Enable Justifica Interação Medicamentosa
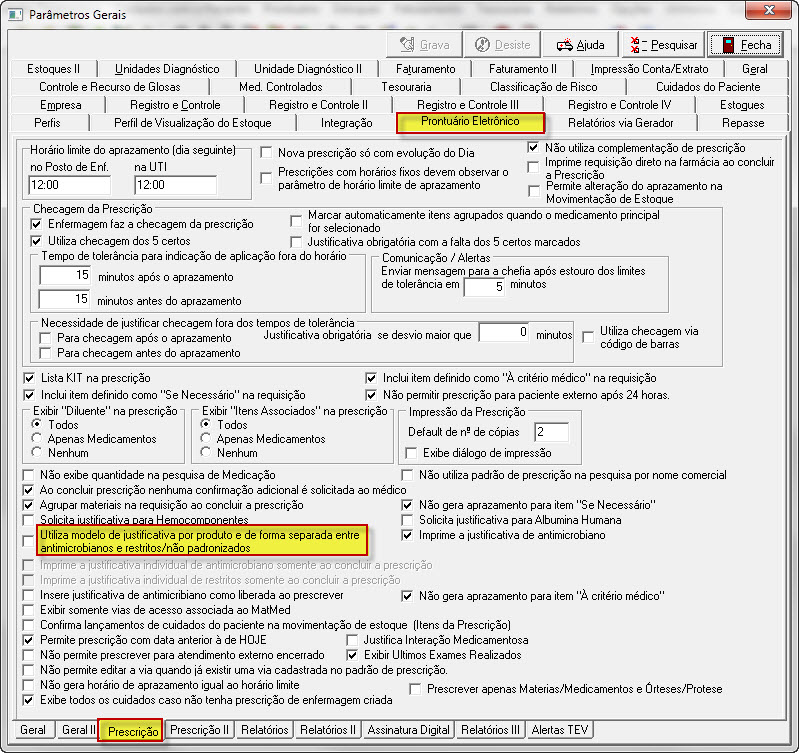 pos(352,640)
